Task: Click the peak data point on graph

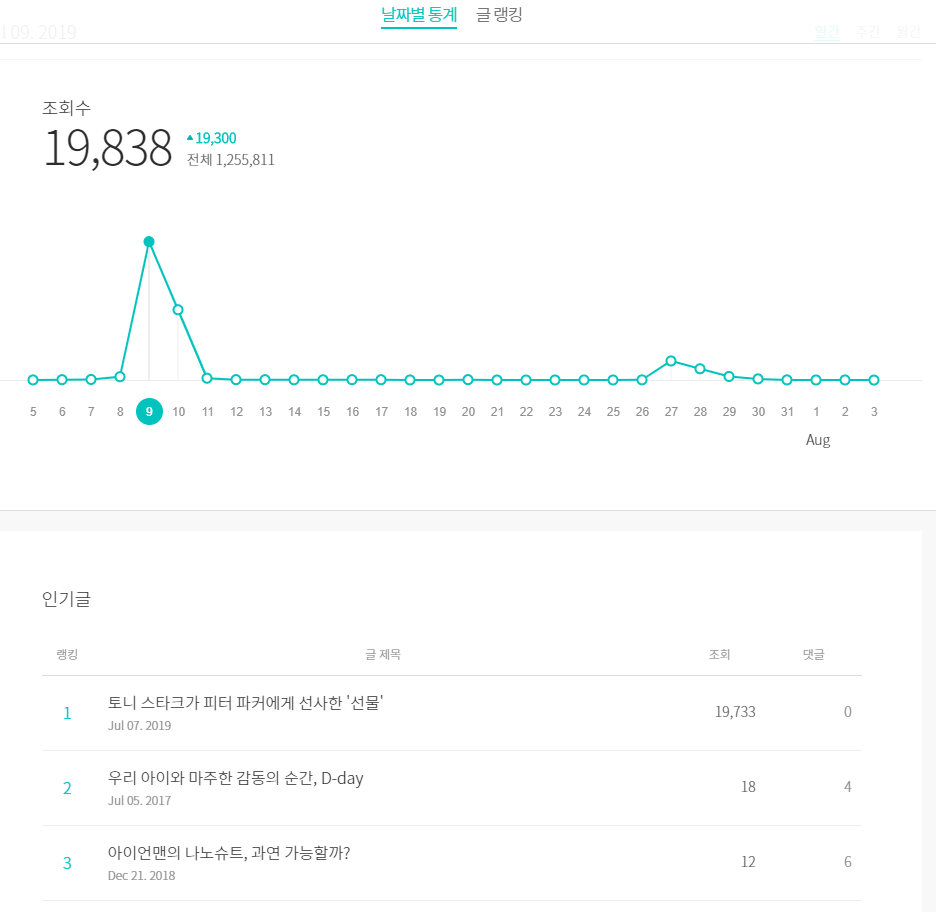Action: [149, 242]
